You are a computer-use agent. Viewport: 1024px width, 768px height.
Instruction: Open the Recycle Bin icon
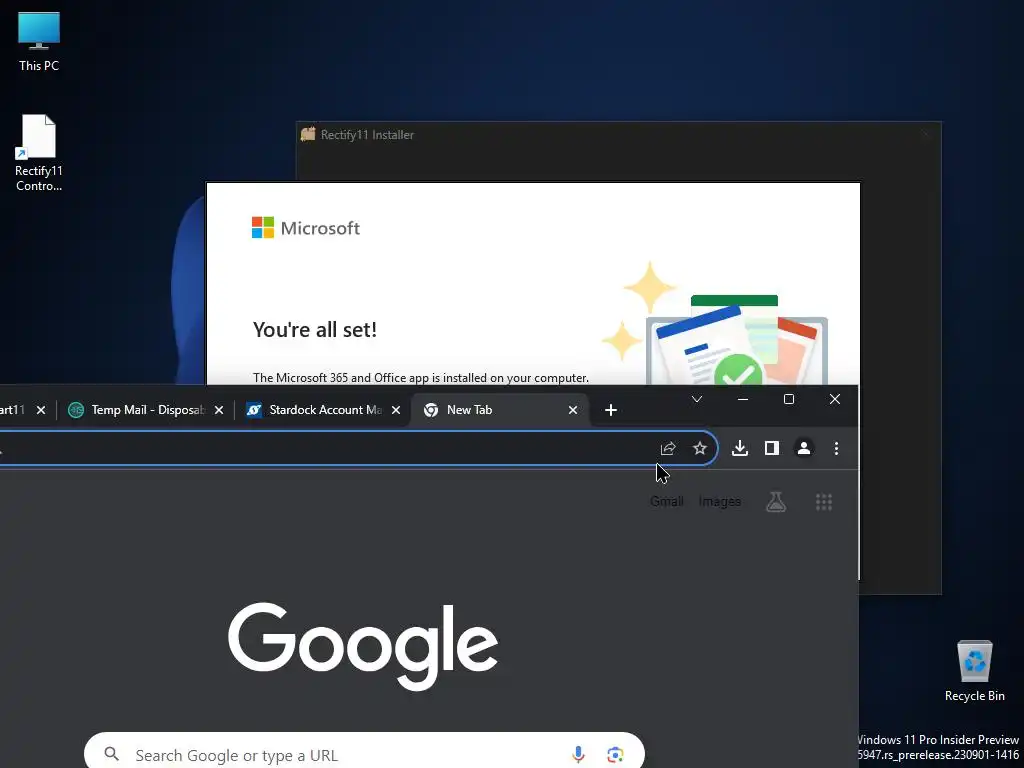click(x=974, y=671)
